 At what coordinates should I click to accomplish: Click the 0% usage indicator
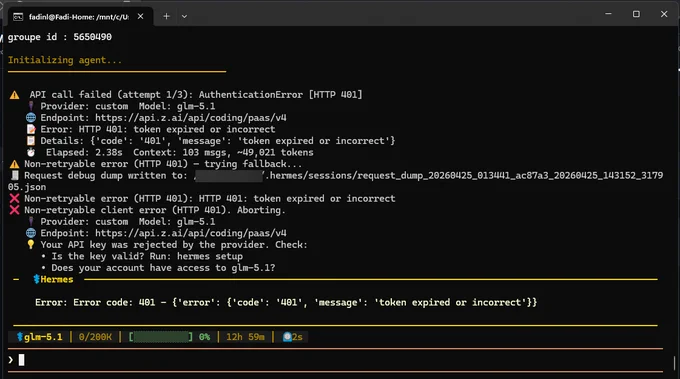click(204, 337)
